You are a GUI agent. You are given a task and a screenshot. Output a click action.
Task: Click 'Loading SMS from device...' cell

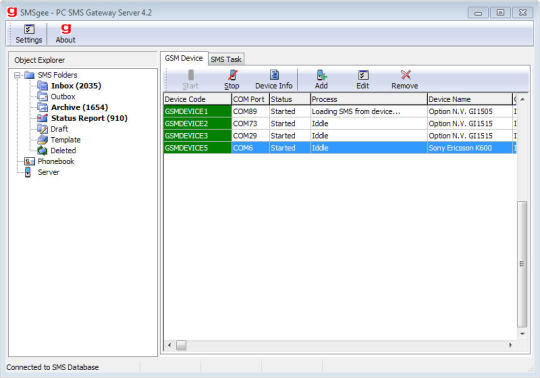click(368, 111)
